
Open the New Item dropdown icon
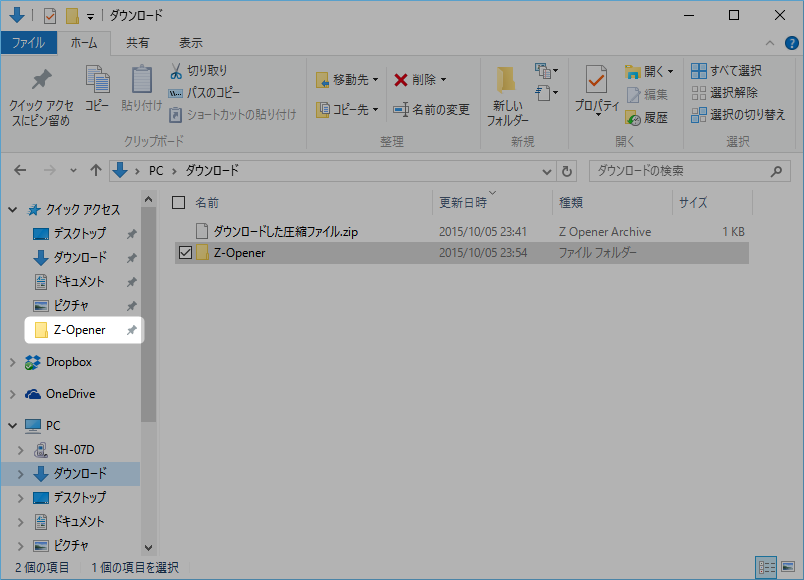546,71
